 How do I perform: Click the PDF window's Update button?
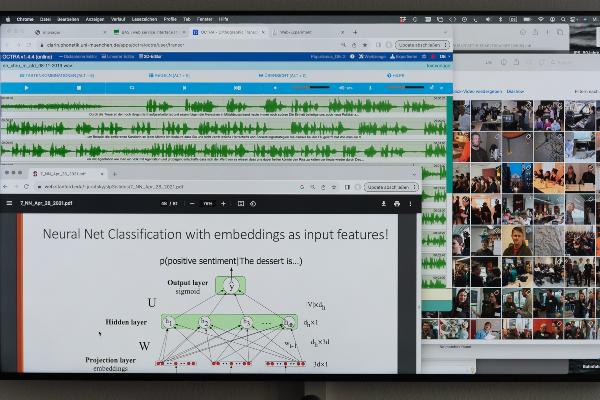coord(391,187)
